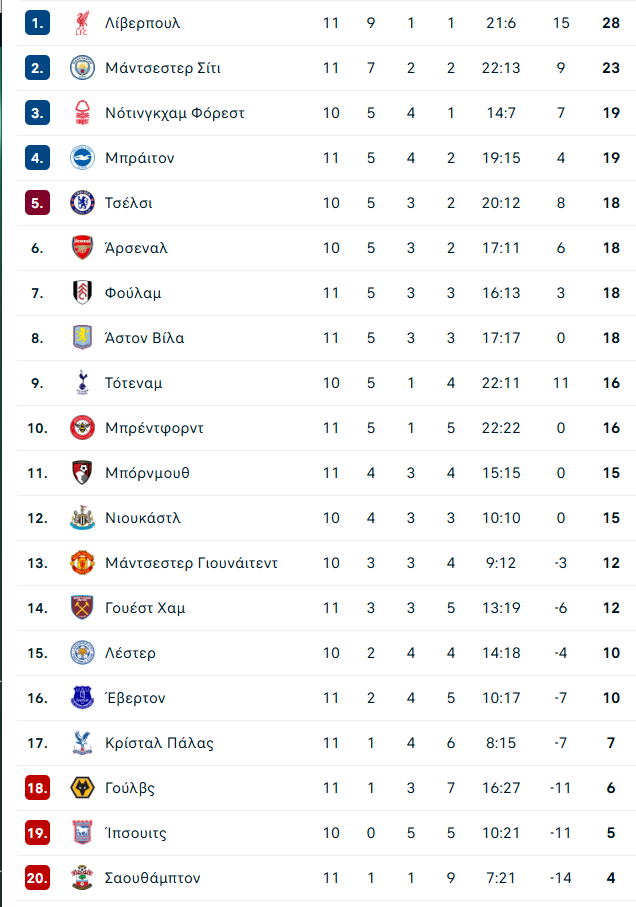
Task: Click the Manchester City crest icon
Action: [82, 68]
